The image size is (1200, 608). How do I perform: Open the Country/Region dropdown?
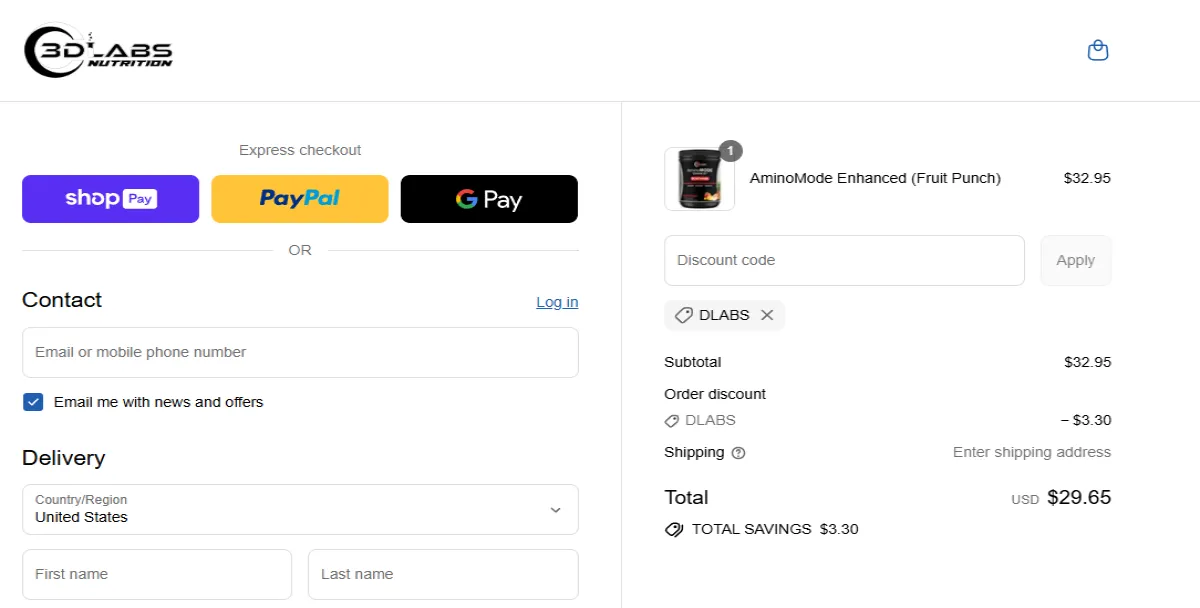(300, 509)
